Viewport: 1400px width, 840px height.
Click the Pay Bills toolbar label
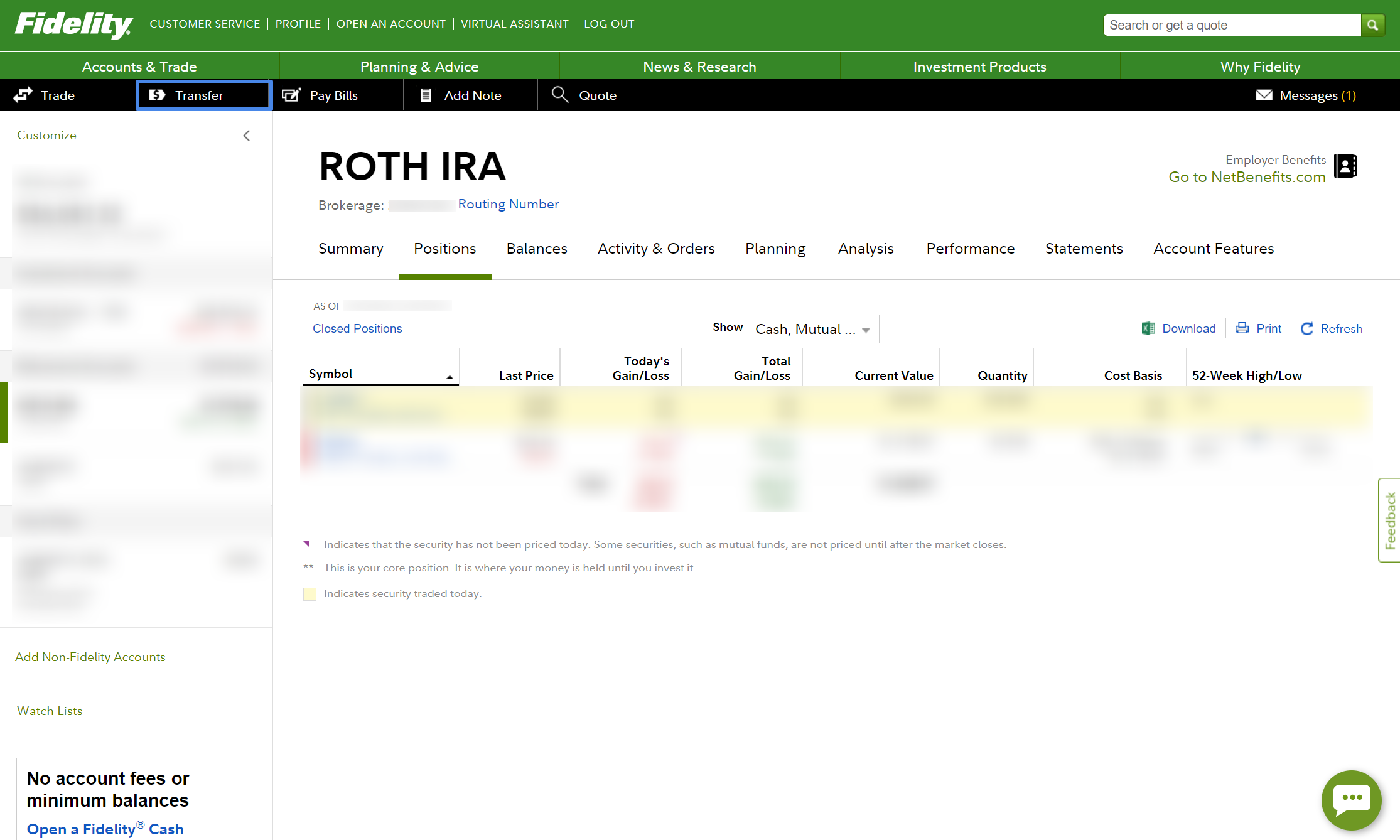pos(333,95)
